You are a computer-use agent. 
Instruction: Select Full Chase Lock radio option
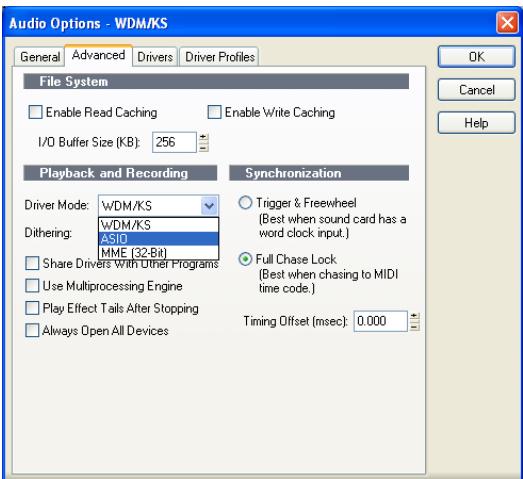click(245, 259)
